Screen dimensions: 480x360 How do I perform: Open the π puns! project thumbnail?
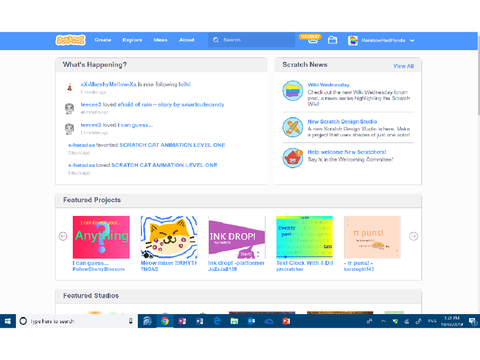pyautogui.click(x=372, y=237)
